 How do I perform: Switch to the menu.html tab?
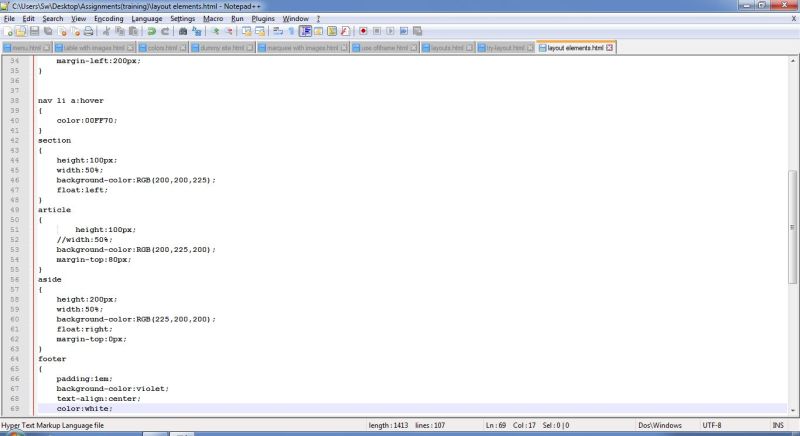click(27, 47)
